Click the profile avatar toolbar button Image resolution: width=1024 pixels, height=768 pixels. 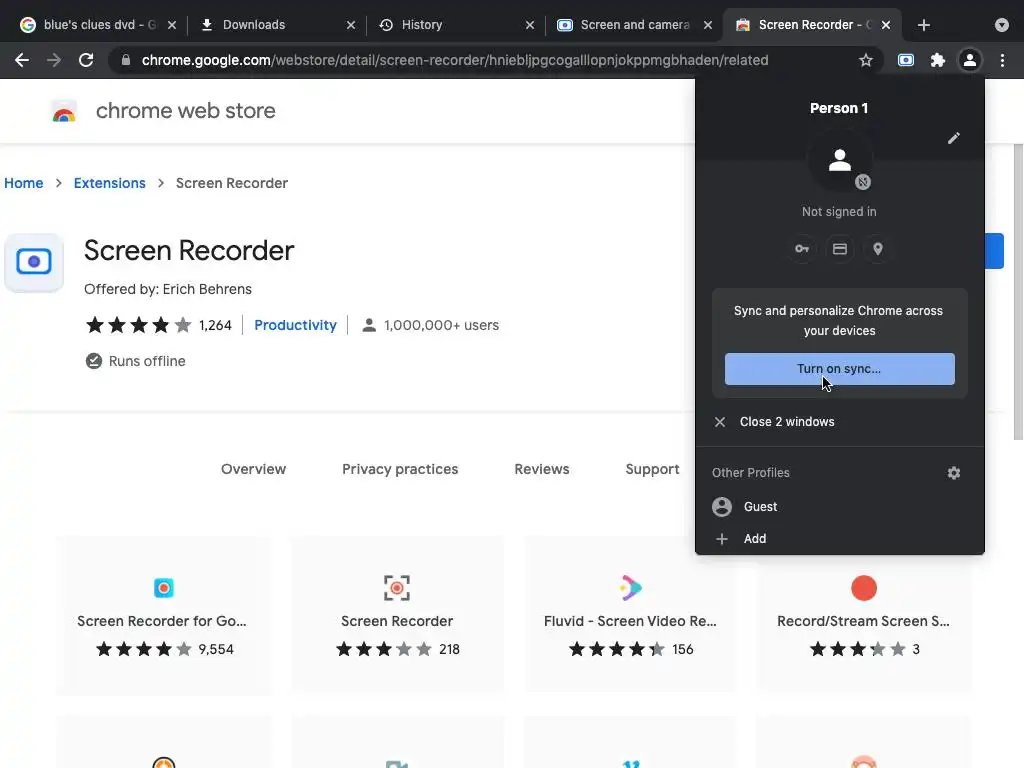point(970,60)
